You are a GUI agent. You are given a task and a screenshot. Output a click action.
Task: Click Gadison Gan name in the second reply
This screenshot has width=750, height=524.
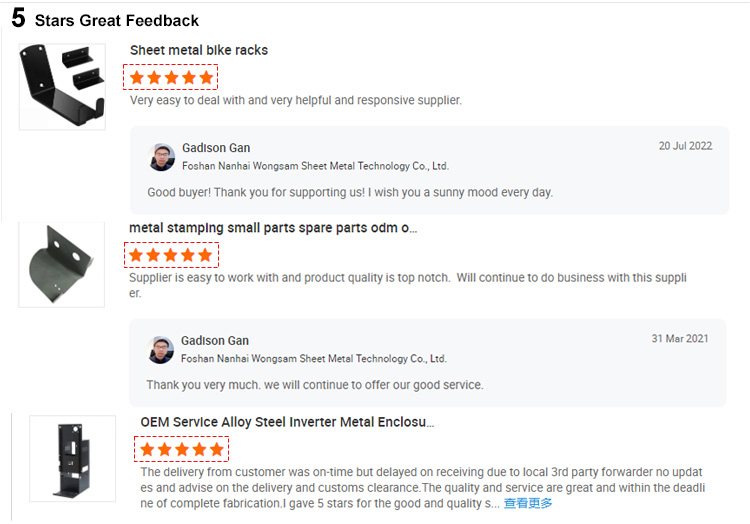click(x=215, y=341)
